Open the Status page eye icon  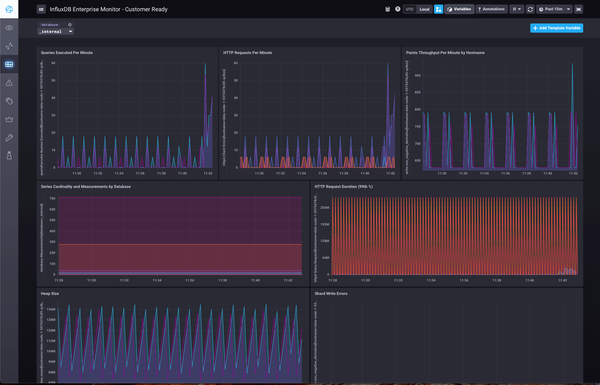coord(9,28)
